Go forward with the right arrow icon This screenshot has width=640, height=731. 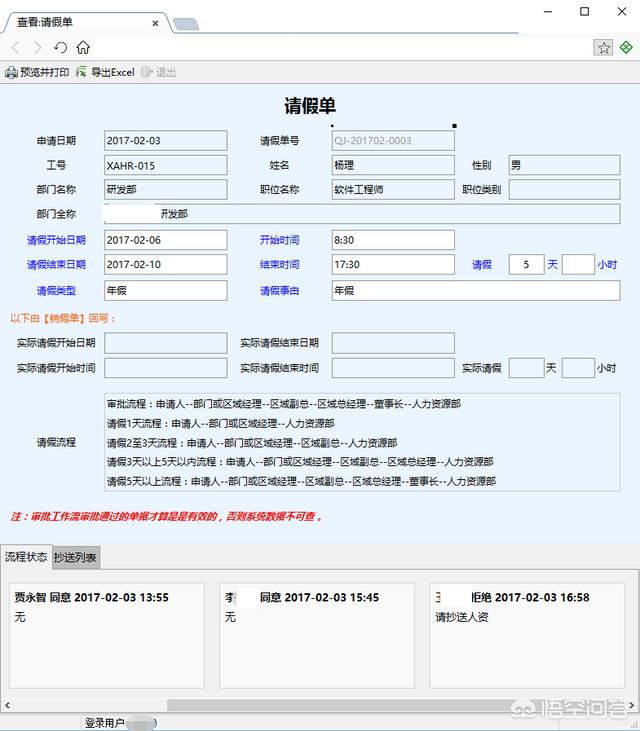pos(38,48)
